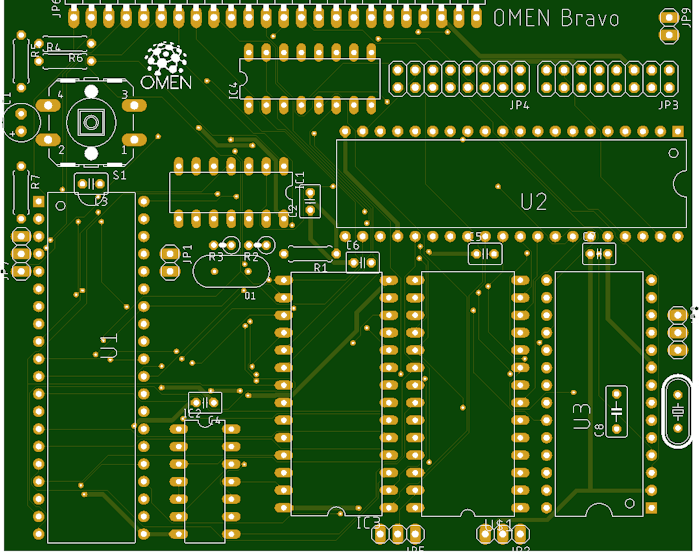The width and height of the screenshot is (699, 555).
Task: Click pin number "4" on switch S1
Action: tap(60, 95)
